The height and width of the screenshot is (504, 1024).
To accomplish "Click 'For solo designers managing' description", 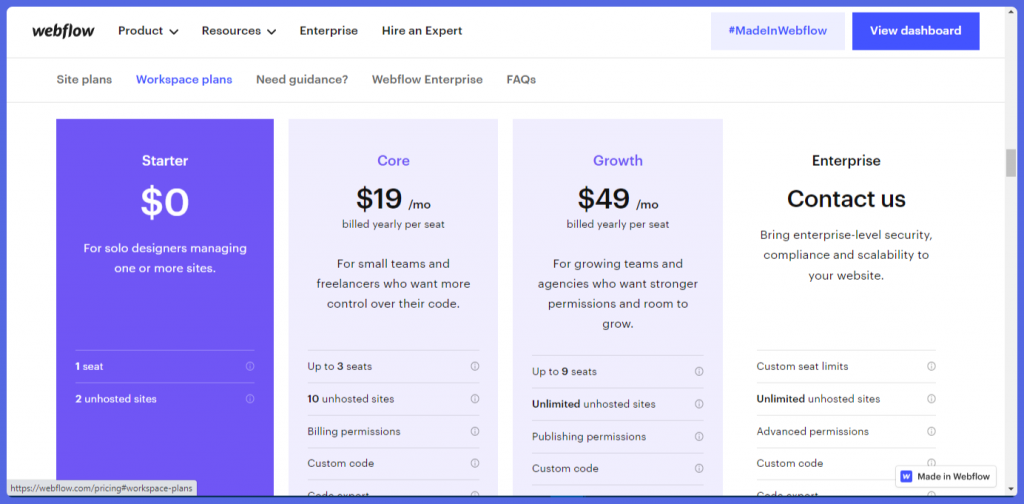I will tap(165, 258).
